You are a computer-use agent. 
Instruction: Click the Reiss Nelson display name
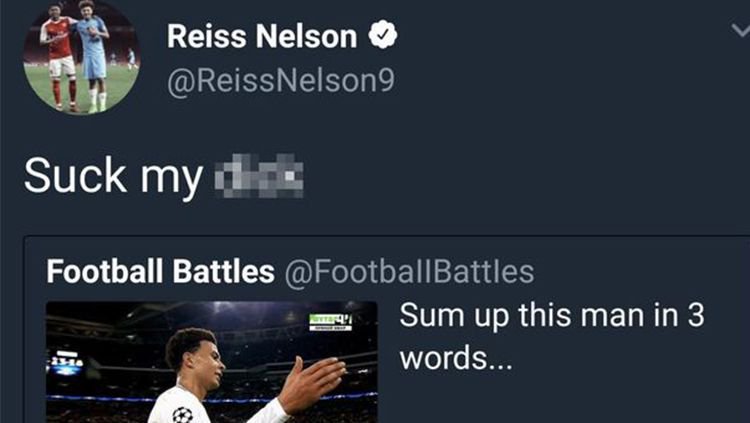tap(261, 37)
